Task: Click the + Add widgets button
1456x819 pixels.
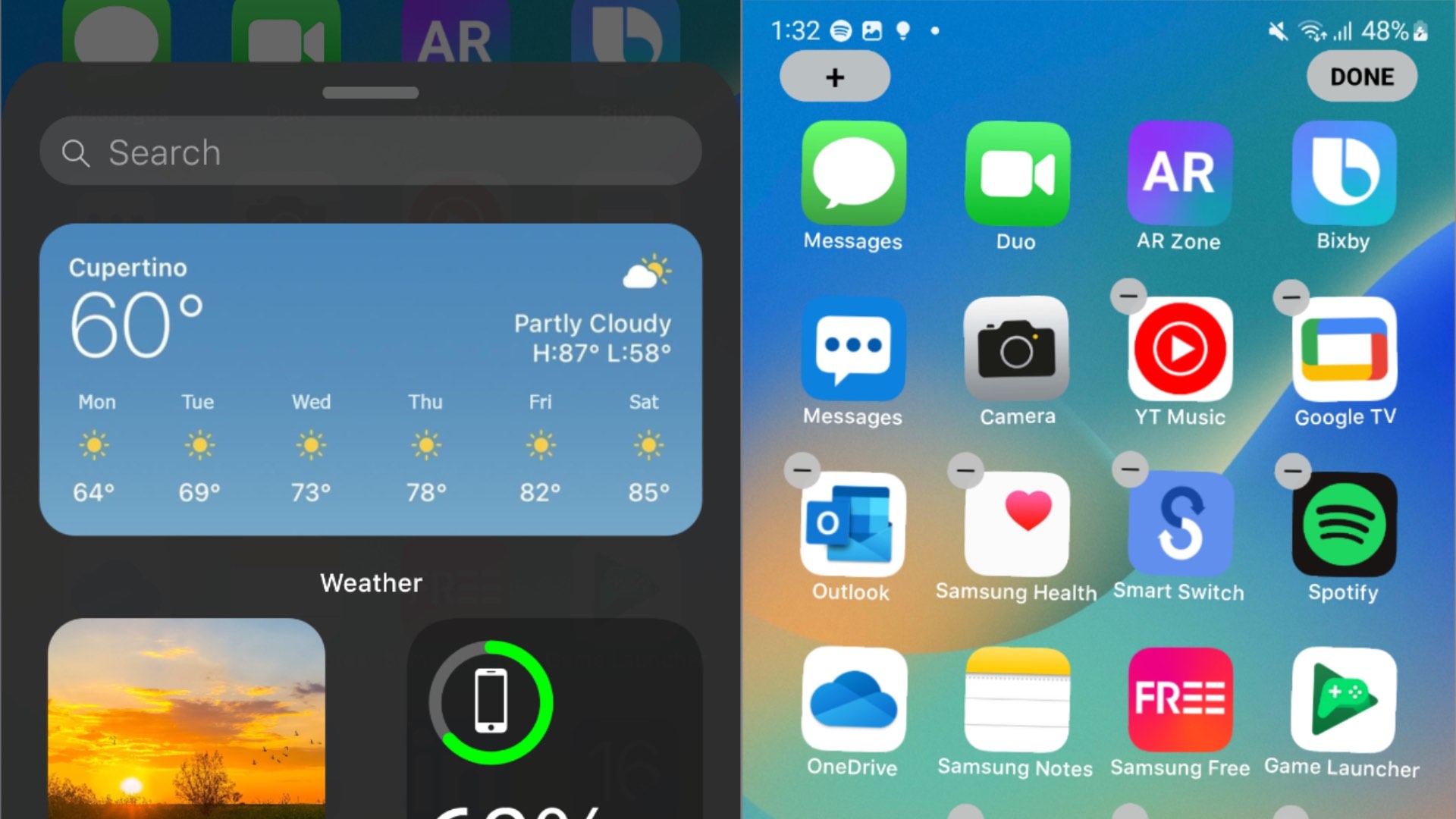Action: click(x=834, y=77)
